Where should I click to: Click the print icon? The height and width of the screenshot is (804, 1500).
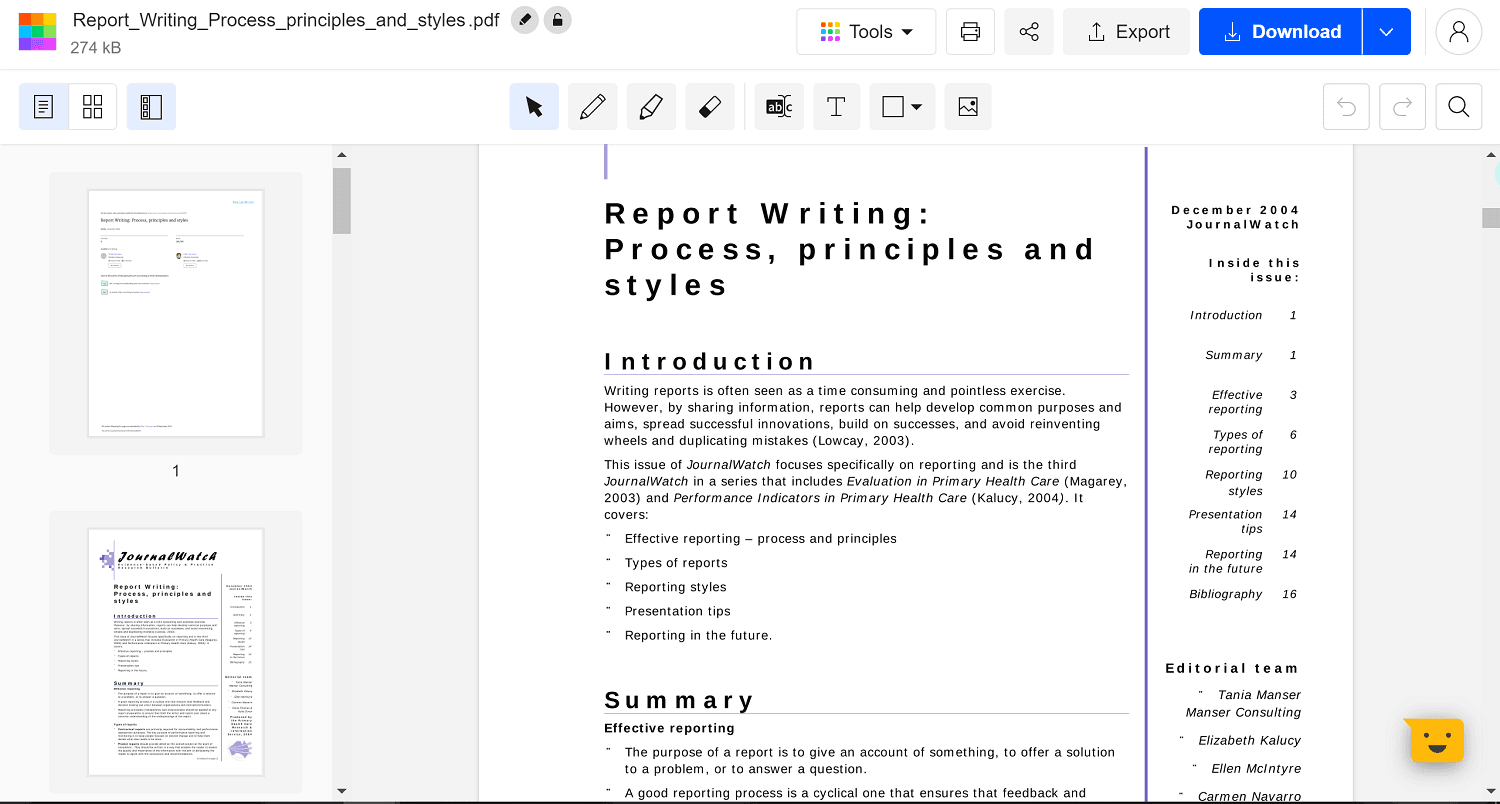[x=970, y=32]
